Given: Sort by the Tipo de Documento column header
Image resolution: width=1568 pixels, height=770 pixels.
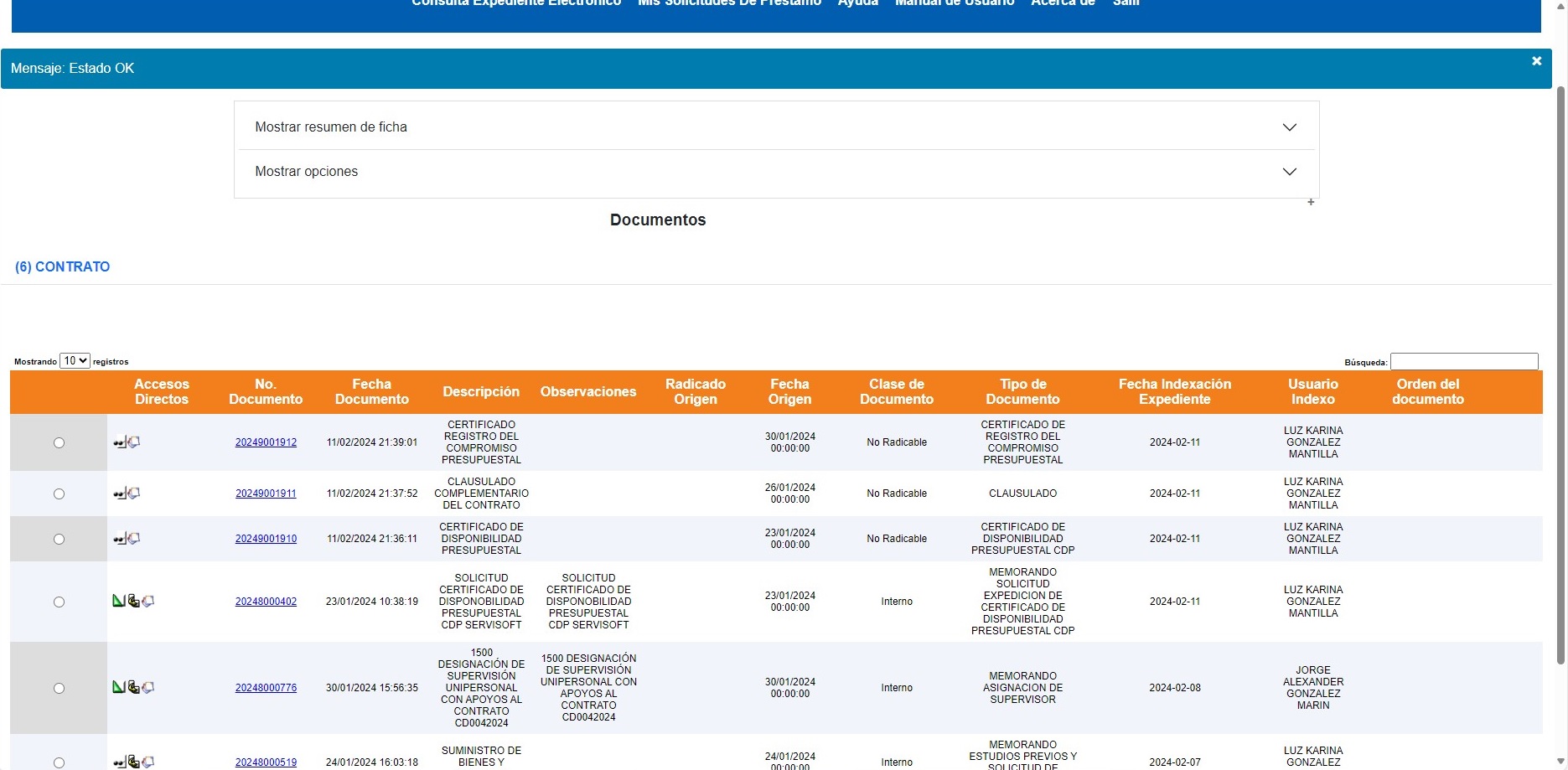Looking at the screenshot, I should coord(1022,392).
